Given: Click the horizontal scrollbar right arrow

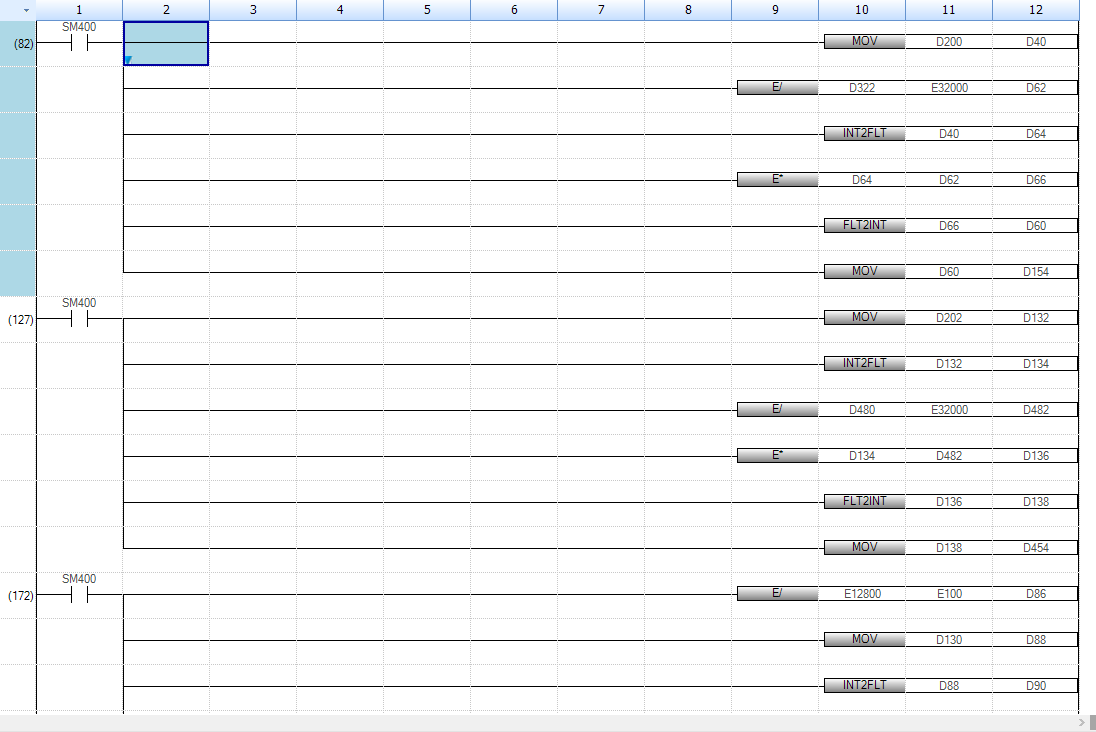Looking at the screenshot, I should 1081,722.
